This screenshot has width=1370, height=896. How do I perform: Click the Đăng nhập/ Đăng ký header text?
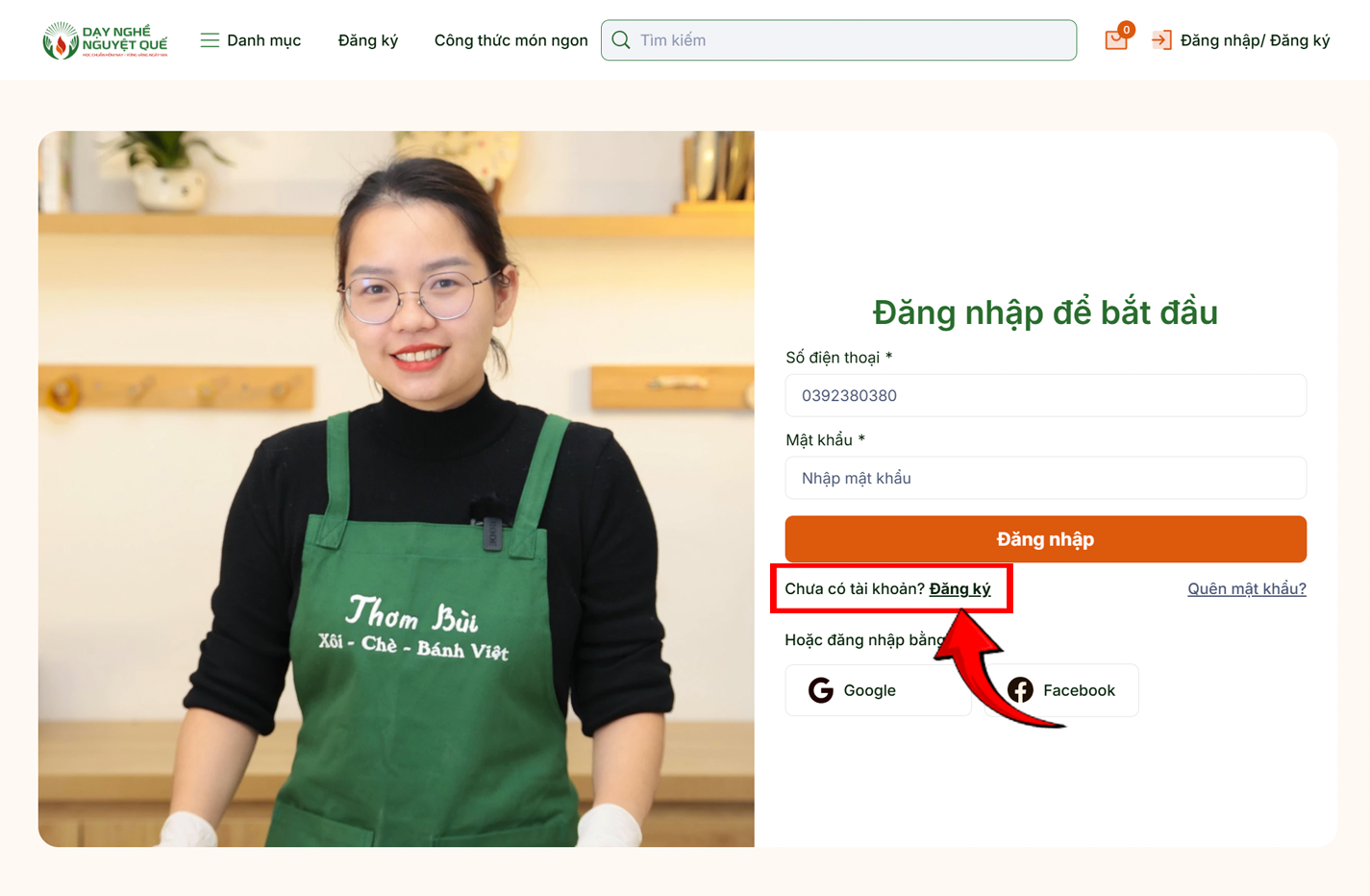tap(1255, 40)
